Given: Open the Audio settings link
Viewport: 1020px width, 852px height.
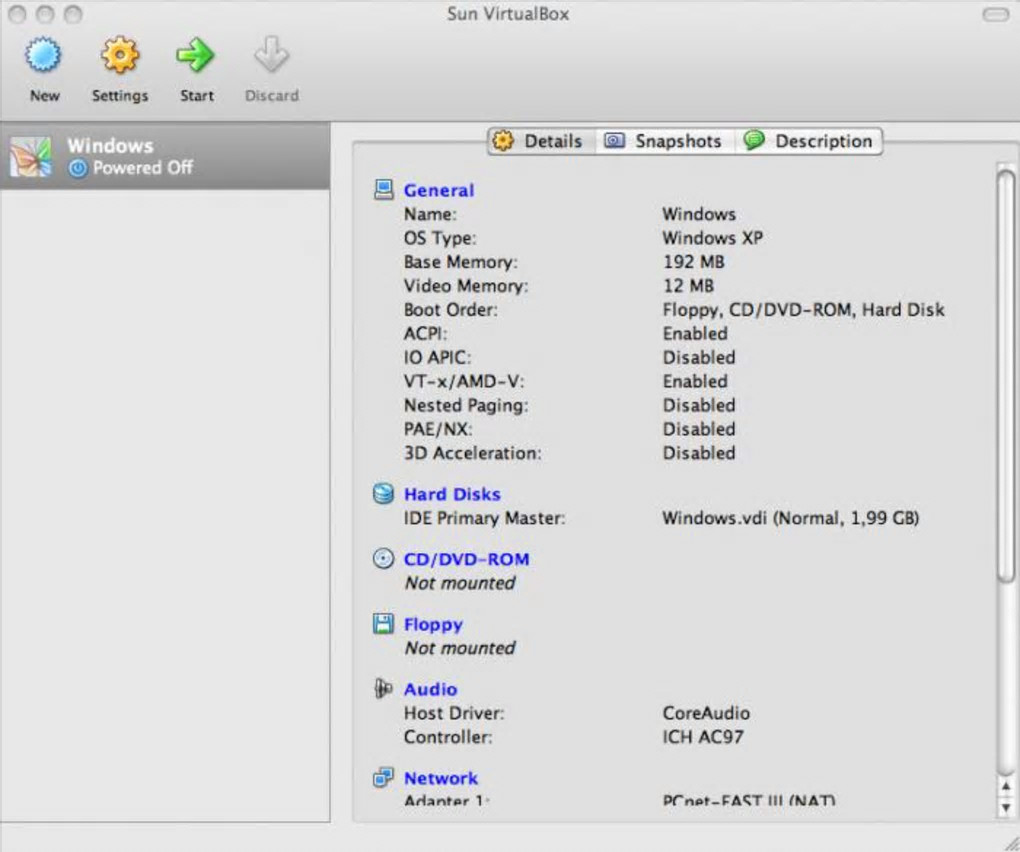Looking at the screenshot, I should (431, 689).
